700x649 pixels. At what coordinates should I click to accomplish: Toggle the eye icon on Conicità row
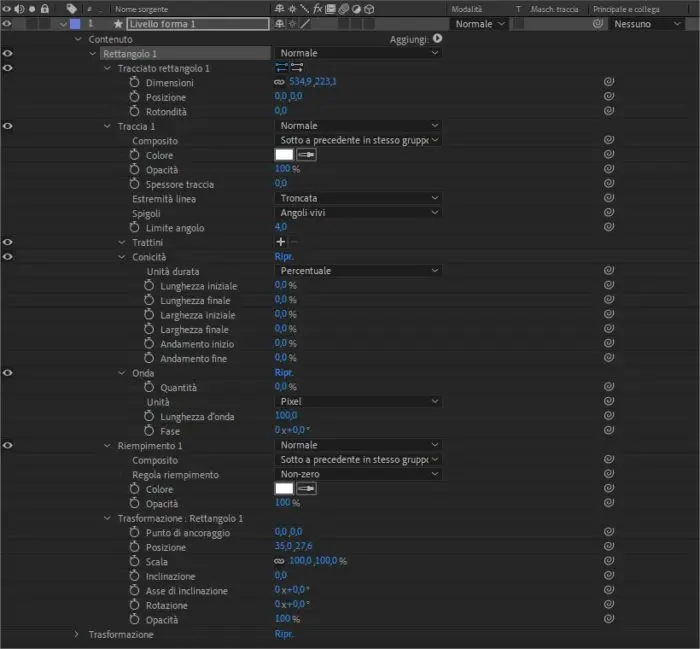(7, 257)
